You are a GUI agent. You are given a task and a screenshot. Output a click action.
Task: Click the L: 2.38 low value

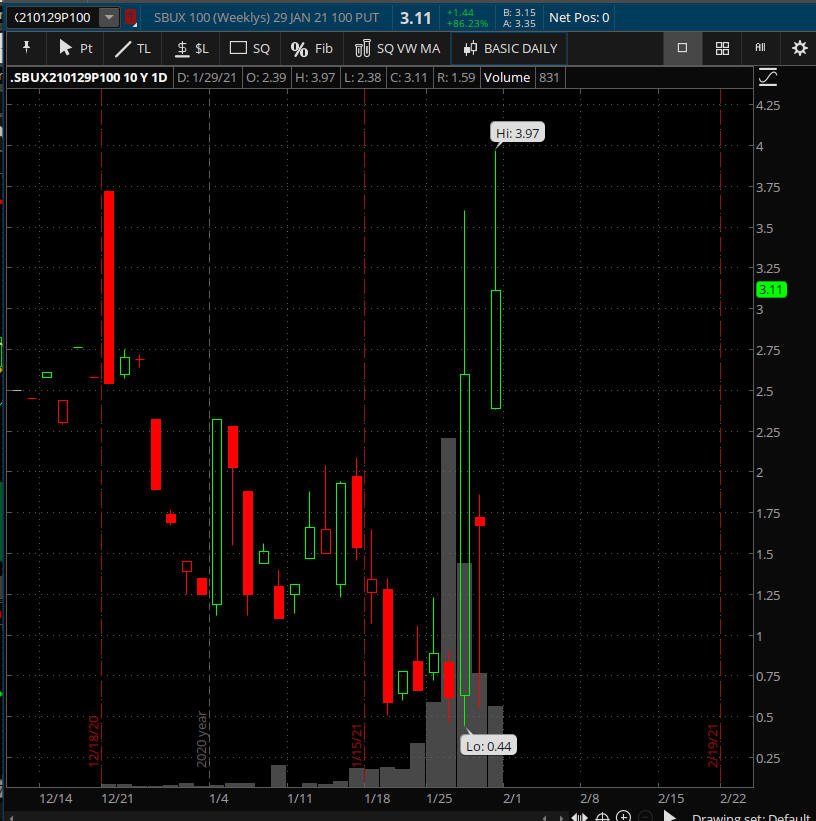(x=362, y=77)
